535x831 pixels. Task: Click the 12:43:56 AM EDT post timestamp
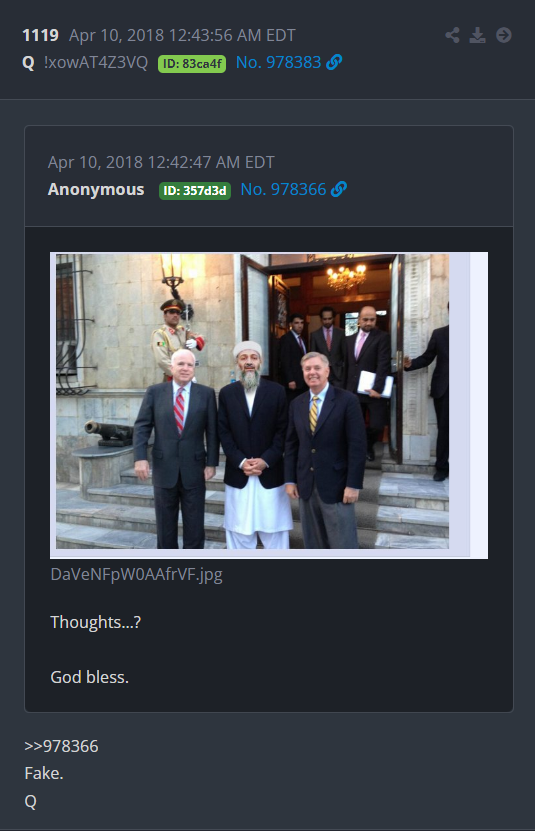point(182,36)
